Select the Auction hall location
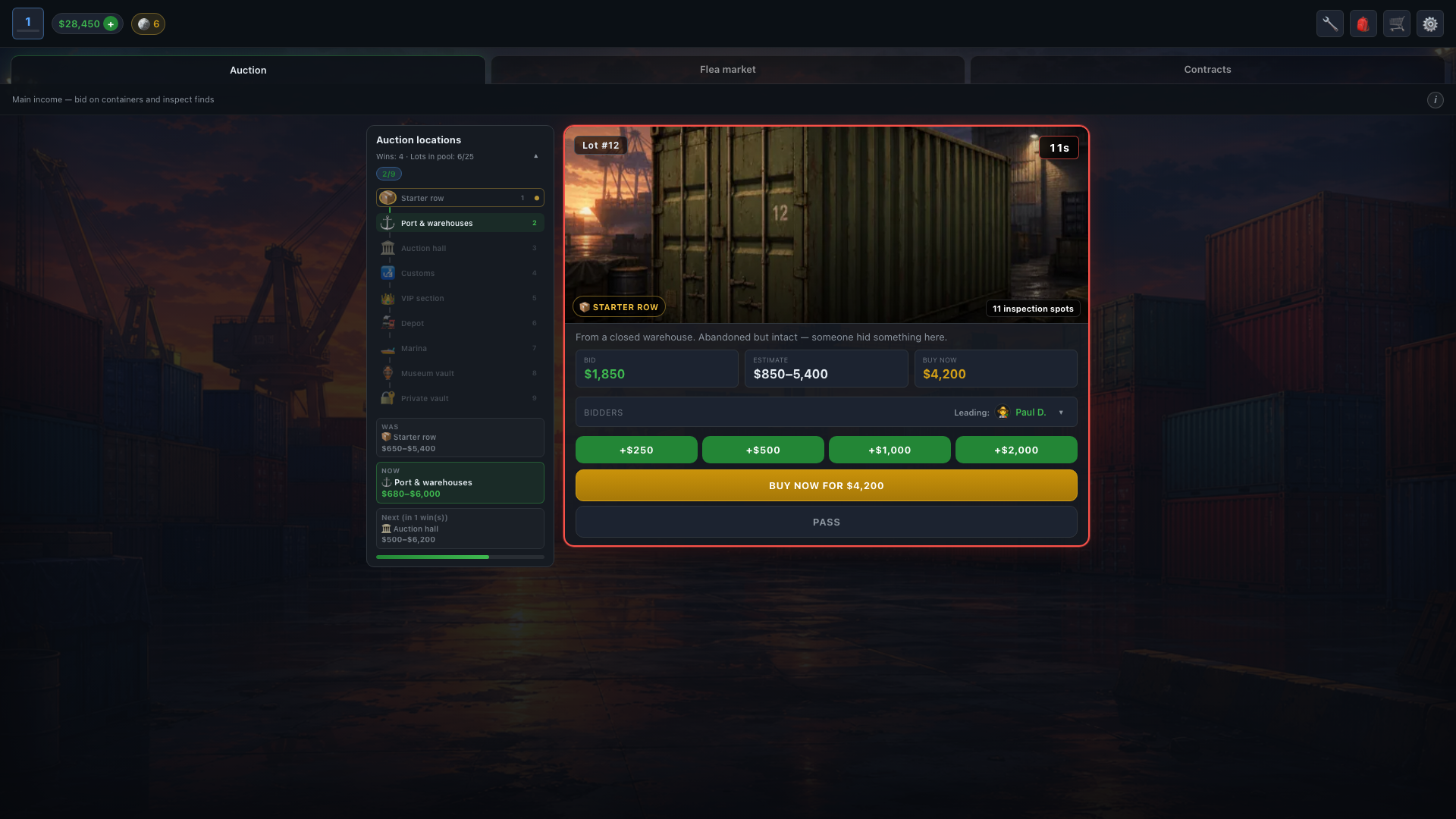The image size is (1456, 819). tap(460, 248)
